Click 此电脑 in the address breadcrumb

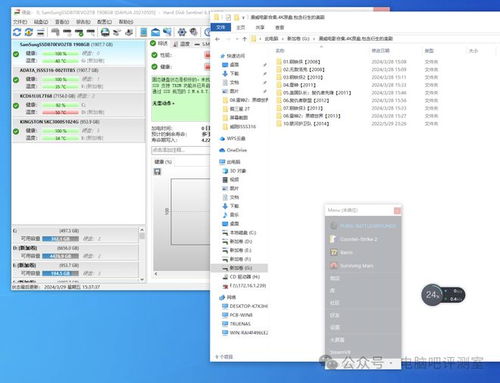[271, 39]
